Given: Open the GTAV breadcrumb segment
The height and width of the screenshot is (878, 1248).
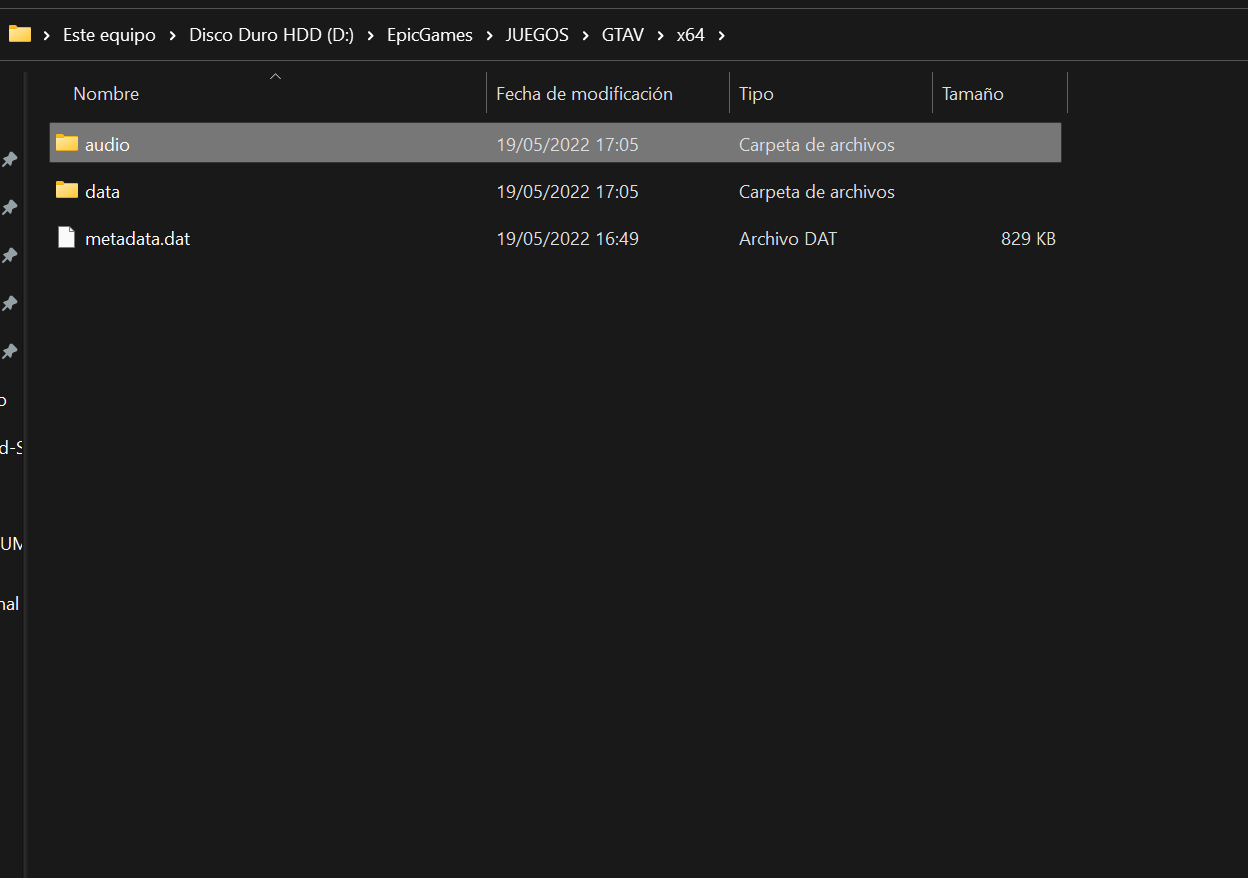Looking at the screenshot, I should pos(623,35).
